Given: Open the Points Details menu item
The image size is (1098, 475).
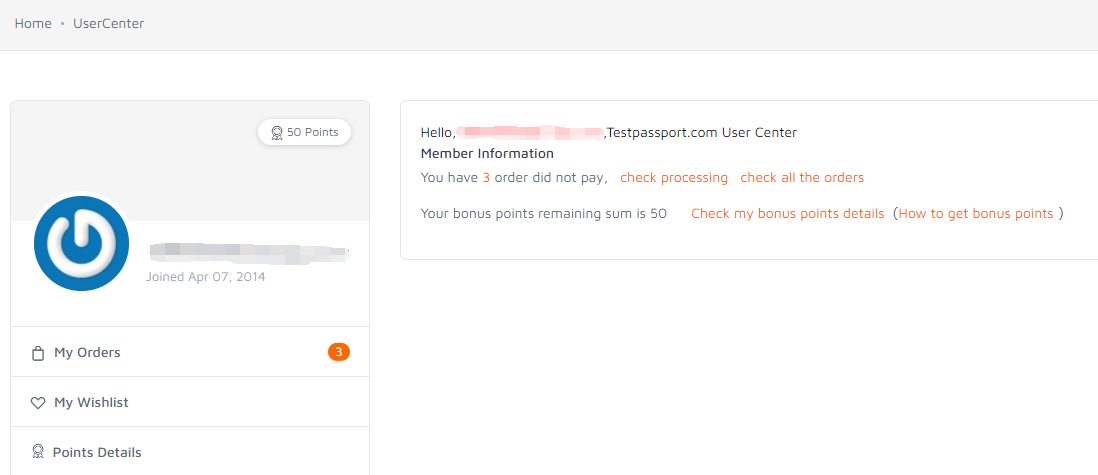Looking at the screenshot, I should point(190,452).
